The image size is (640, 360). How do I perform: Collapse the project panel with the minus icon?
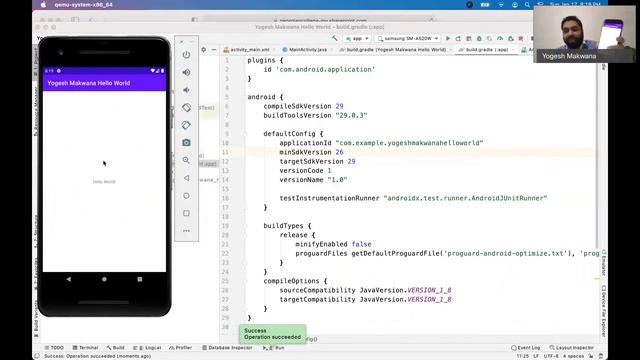pyautogui.click(x=213, y=49)
